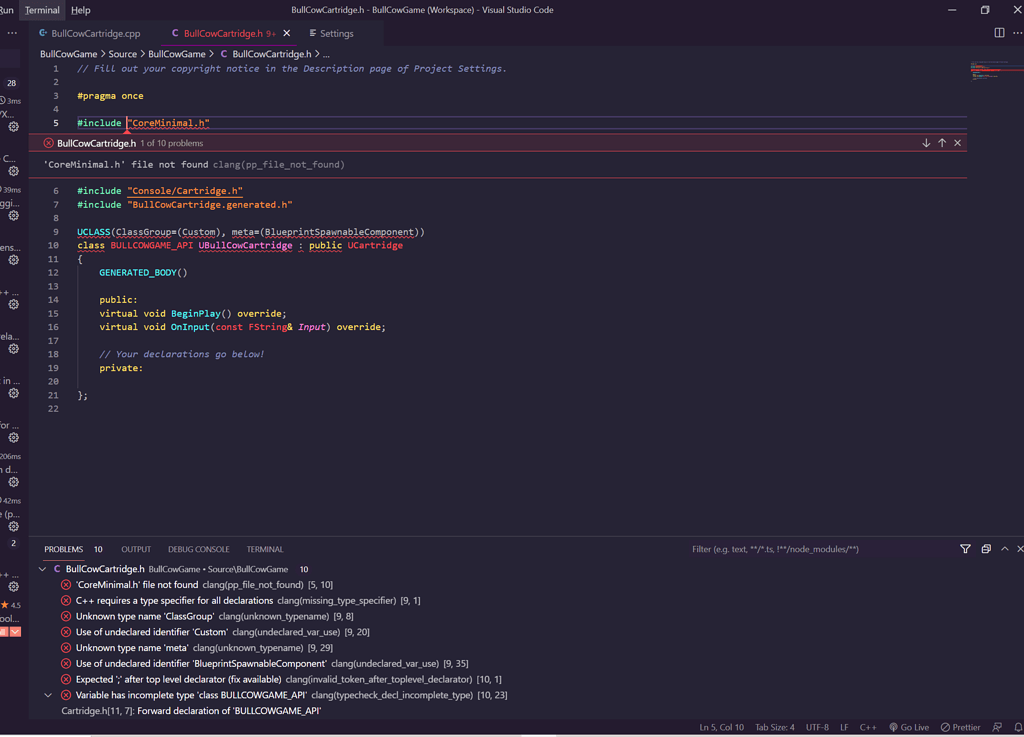Open the DEBUG CONSOLE panel tab
The width and height of the screenshot is (1024, 737).
click(198, 549)
